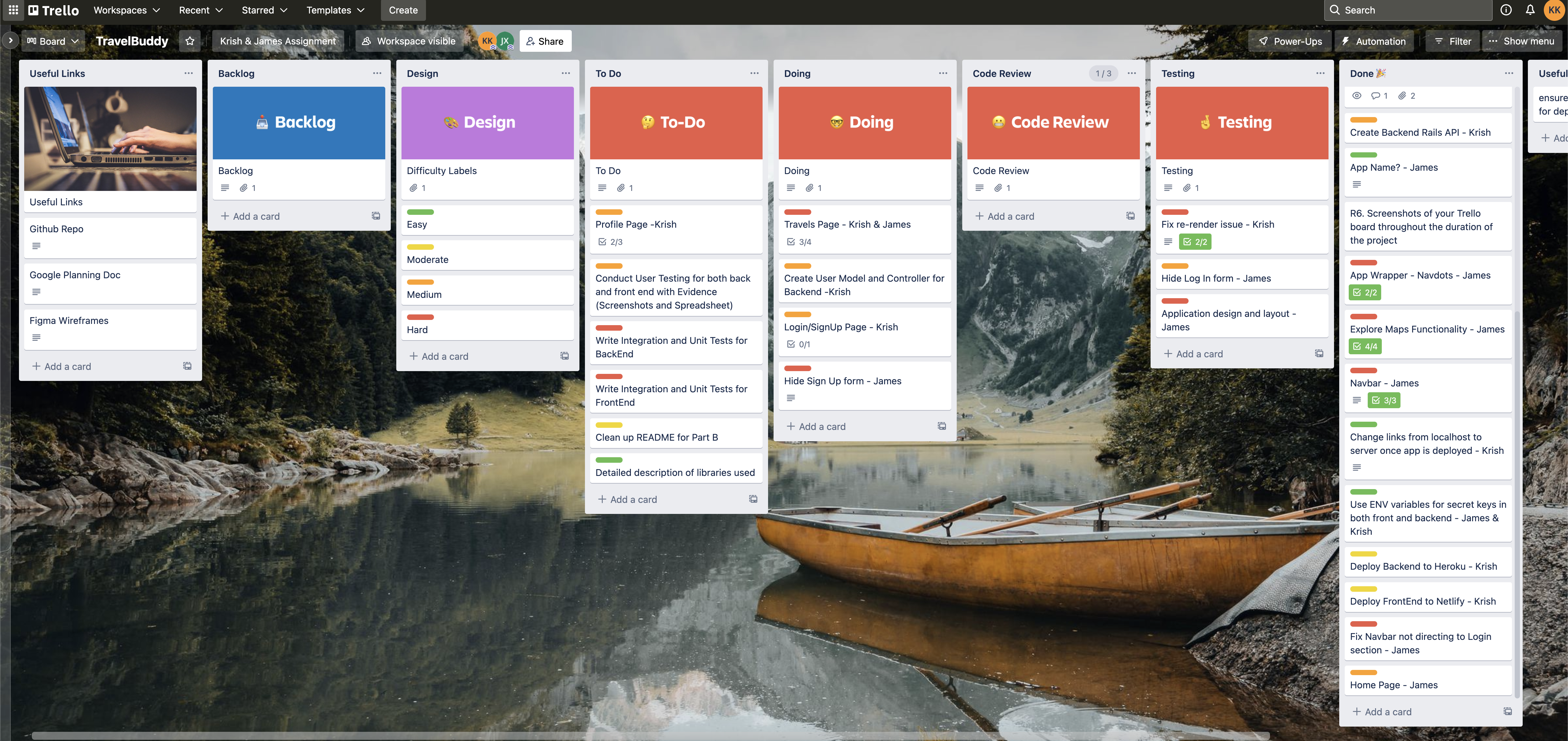Star the TravelBuddy board

[x=190, y=41]
